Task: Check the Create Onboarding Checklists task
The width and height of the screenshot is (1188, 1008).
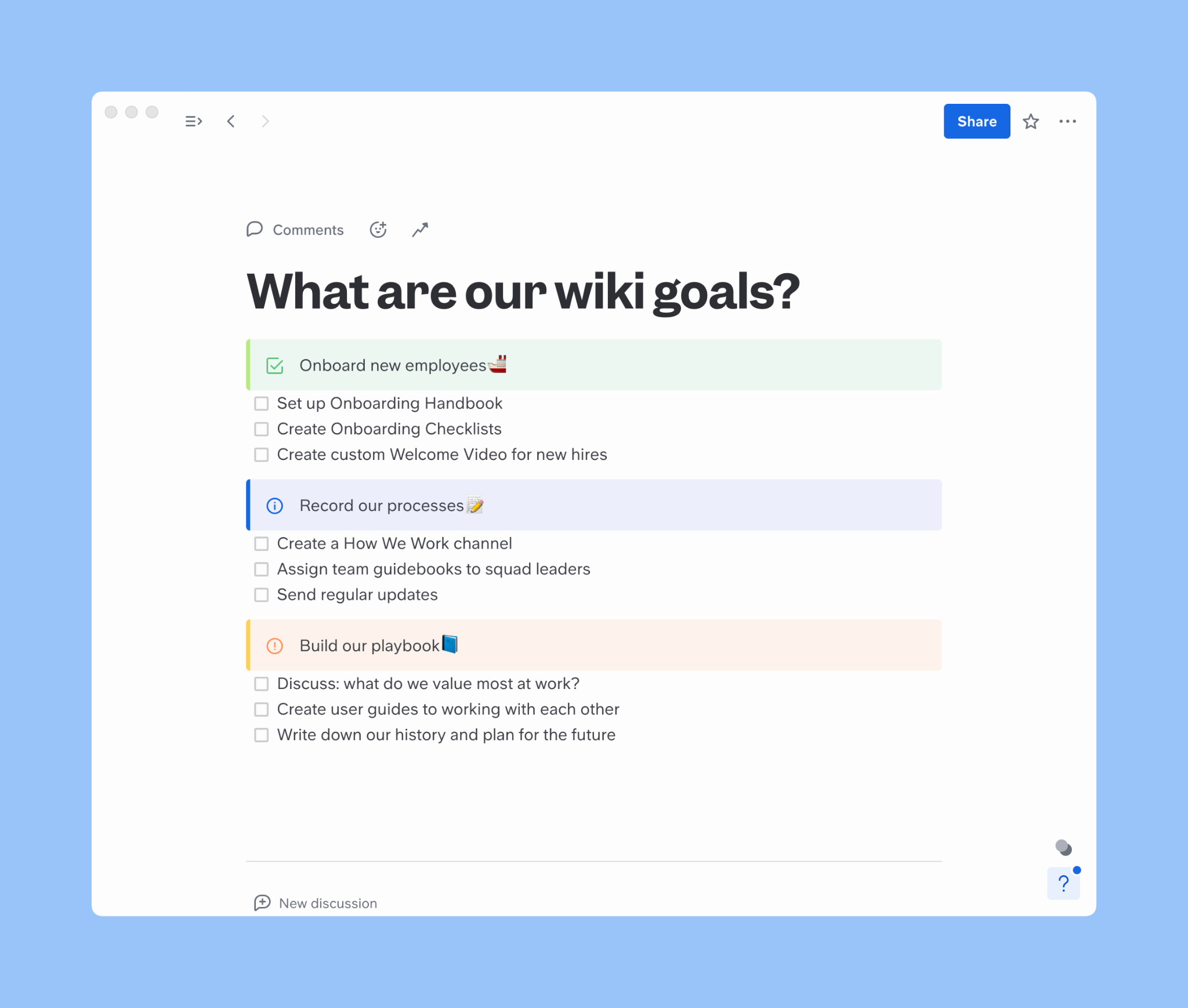Action: point(262,429)
